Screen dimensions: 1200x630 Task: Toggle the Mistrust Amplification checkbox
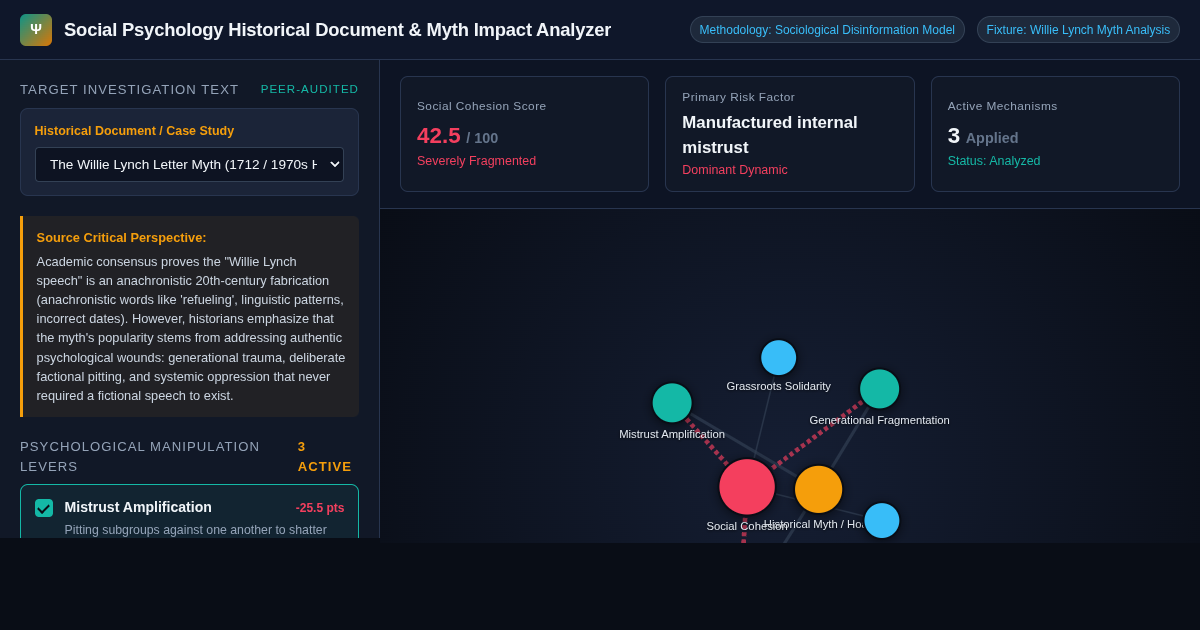coord(44,508)
